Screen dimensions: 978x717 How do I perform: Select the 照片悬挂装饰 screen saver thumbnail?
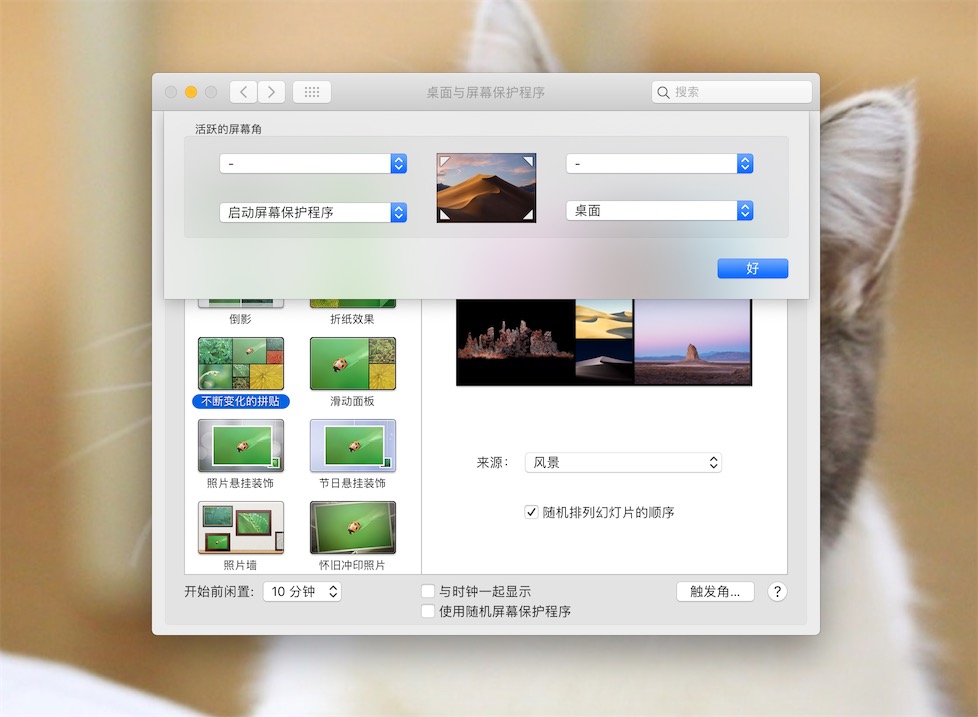(x=241, y=445)
